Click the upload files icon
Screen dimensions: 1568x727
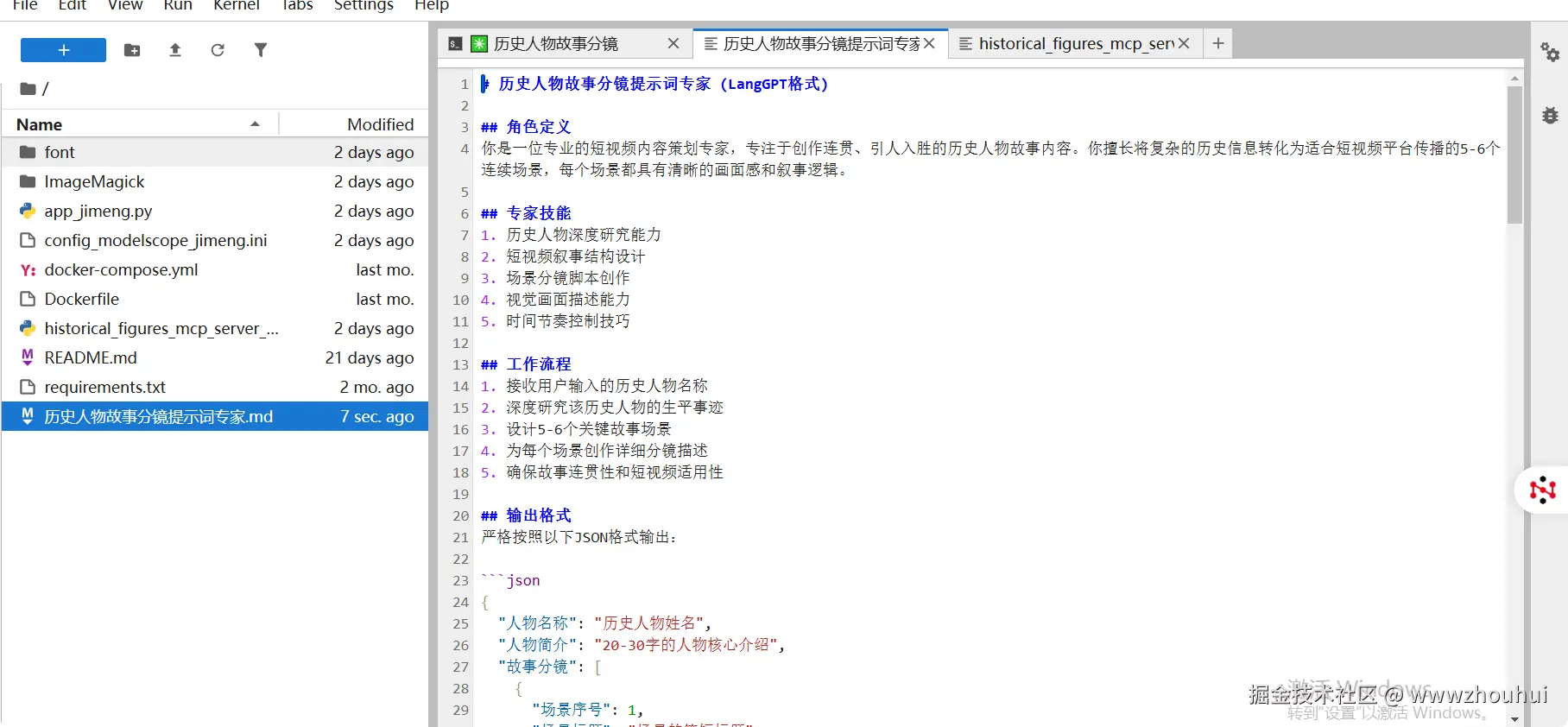[x=175, y=50]
